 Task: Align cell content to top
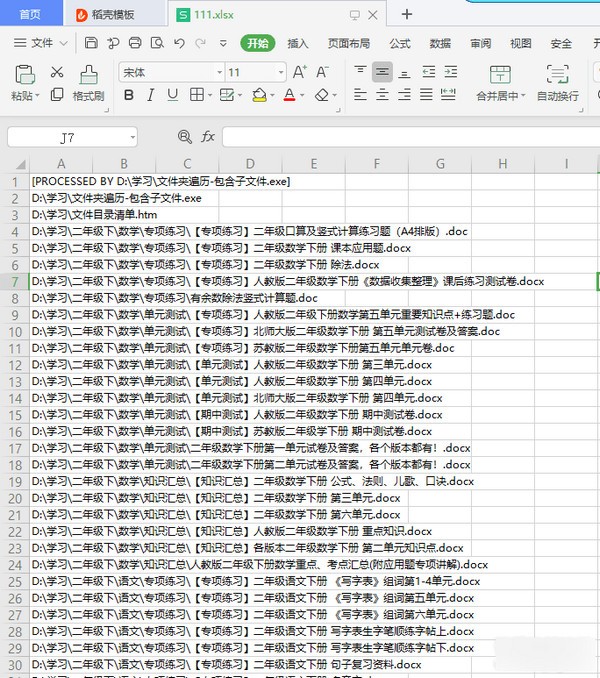tap(360, 70)
